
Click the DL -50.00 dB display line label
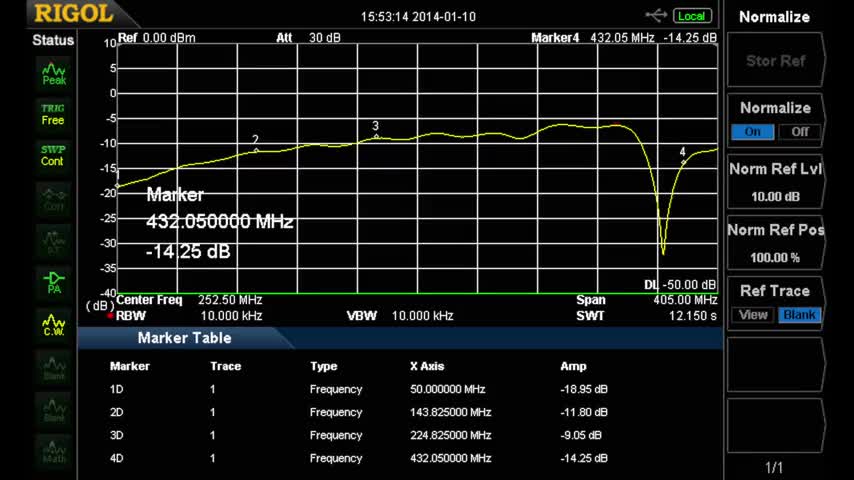point(680,285)
